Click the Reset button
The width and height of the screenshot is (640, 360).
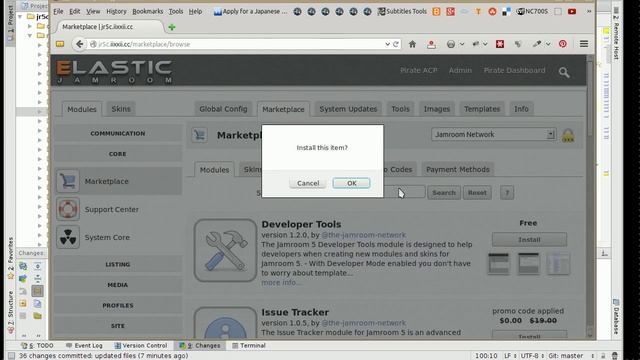click(477, 193)
